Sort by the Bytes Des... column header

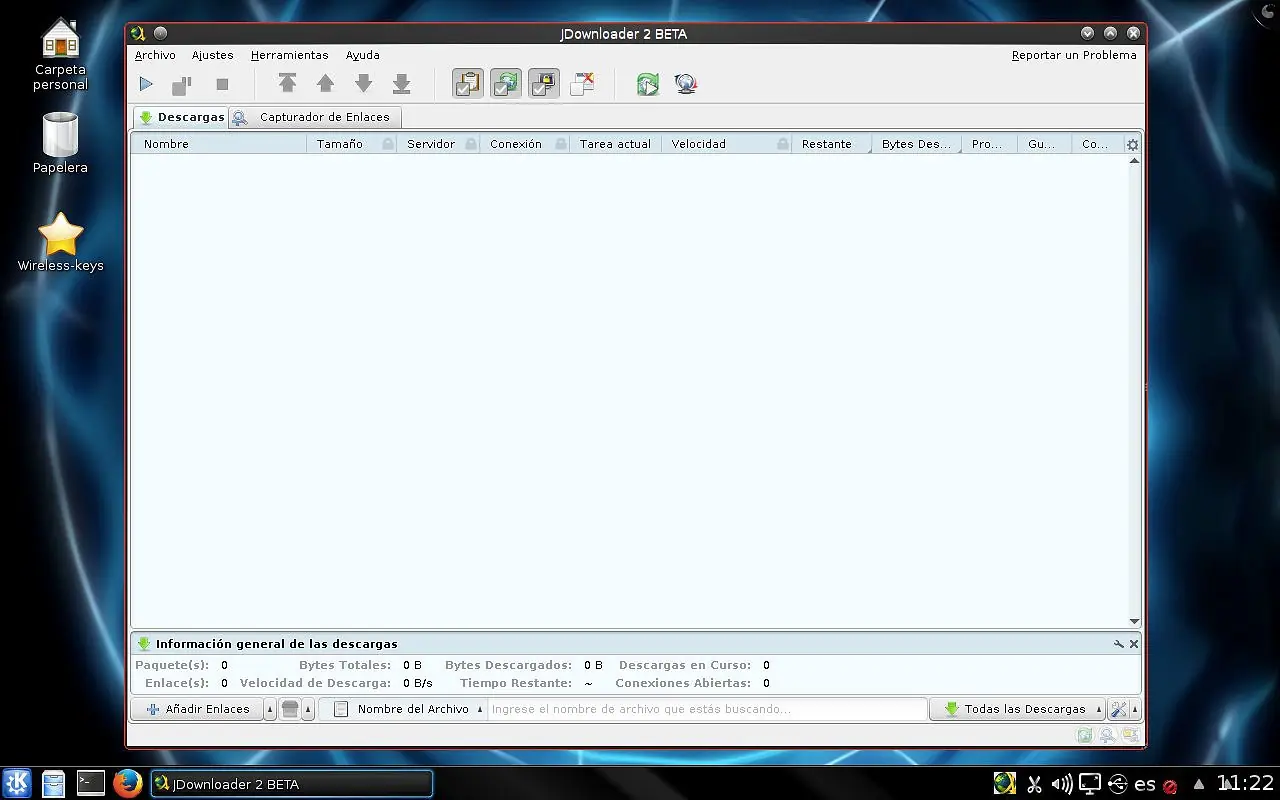pyautogui.click(x=916, y=144)
